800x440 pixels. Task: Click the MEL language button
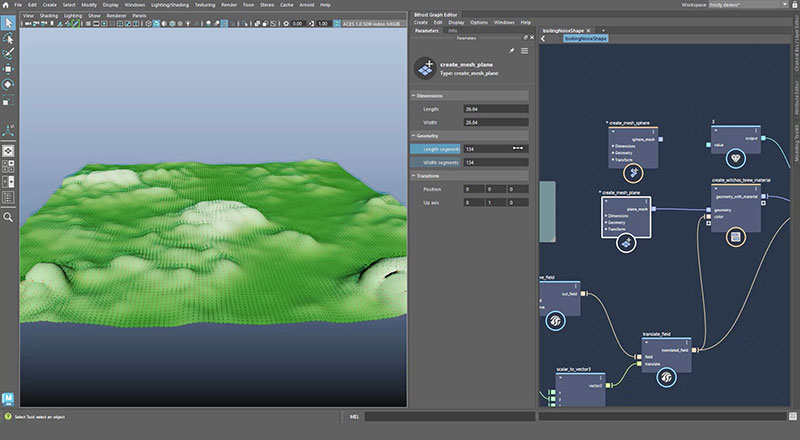354,417
